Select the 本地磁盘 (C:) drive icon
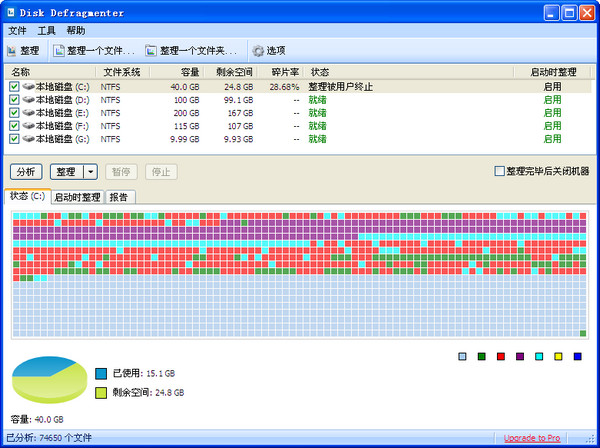The height and width of the screenshot is (448, 600). 28,87
